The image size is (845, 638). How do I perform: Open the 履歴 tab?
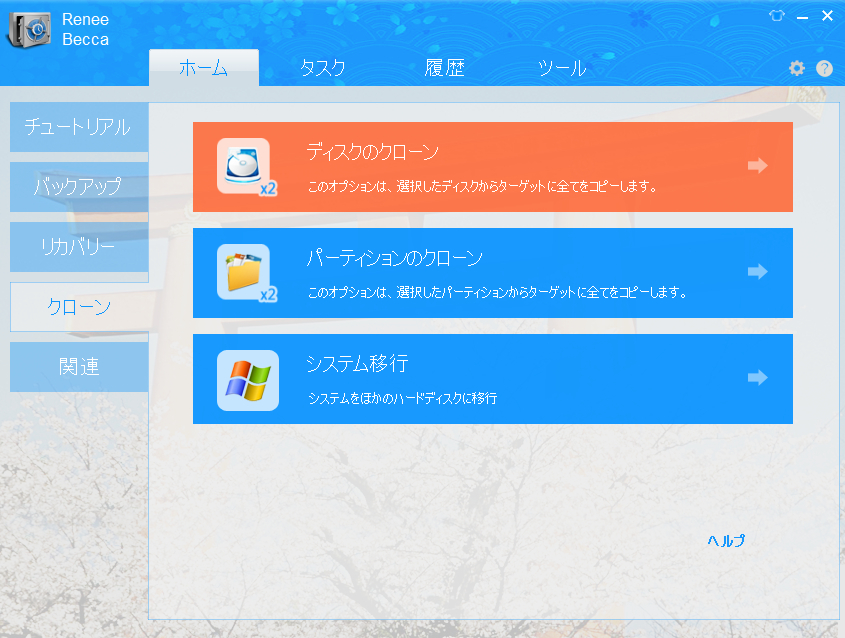(445, 68)
